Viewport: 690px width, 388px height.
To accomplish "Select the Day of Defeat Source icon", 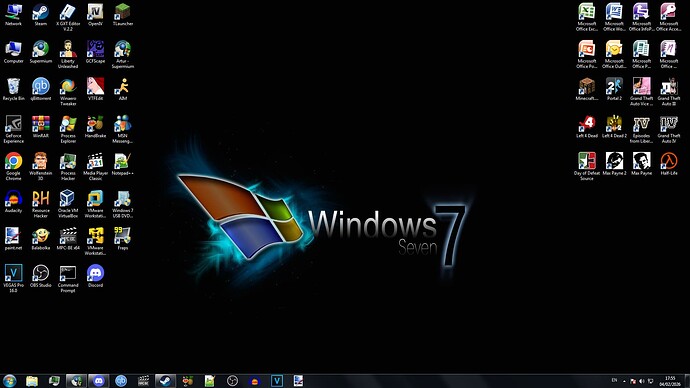I will coord(587,167).
